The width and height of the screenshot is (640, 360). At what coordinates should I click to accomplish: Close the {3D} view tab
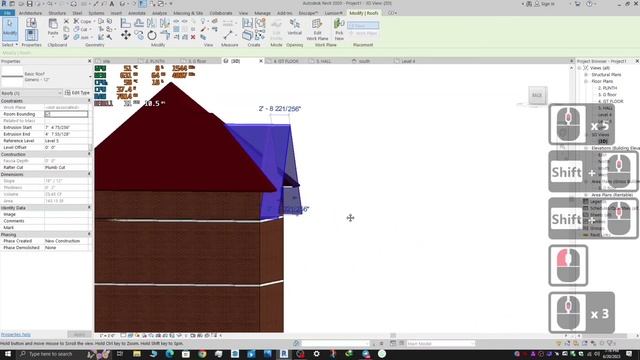coord(261,61)
